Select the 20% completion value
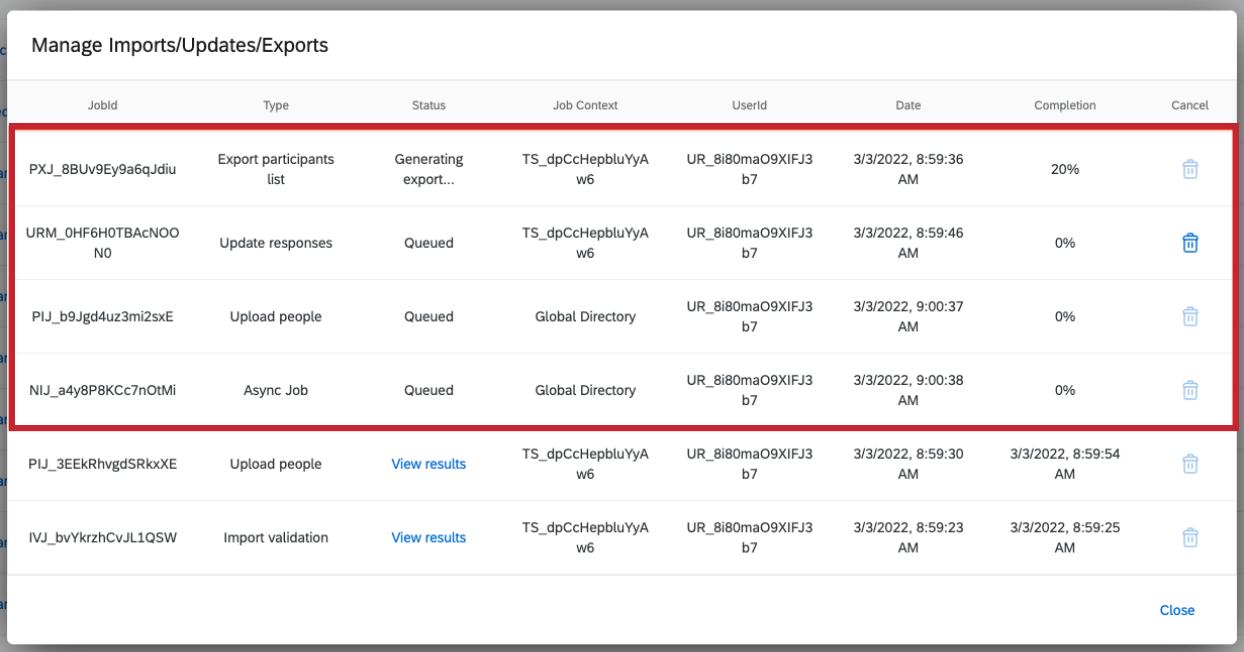1244x652 pixels. click(1064, 169)
